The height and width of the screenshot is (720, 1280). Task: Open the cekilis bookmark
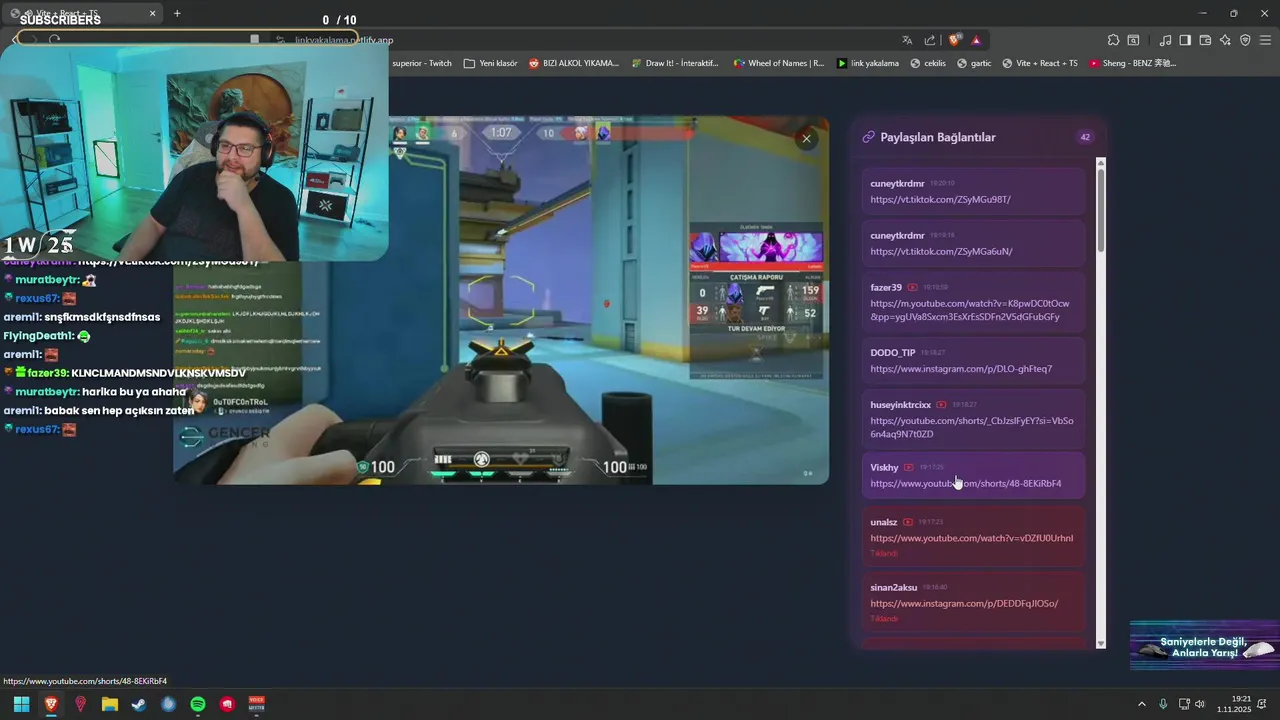[x=928, y=63]
